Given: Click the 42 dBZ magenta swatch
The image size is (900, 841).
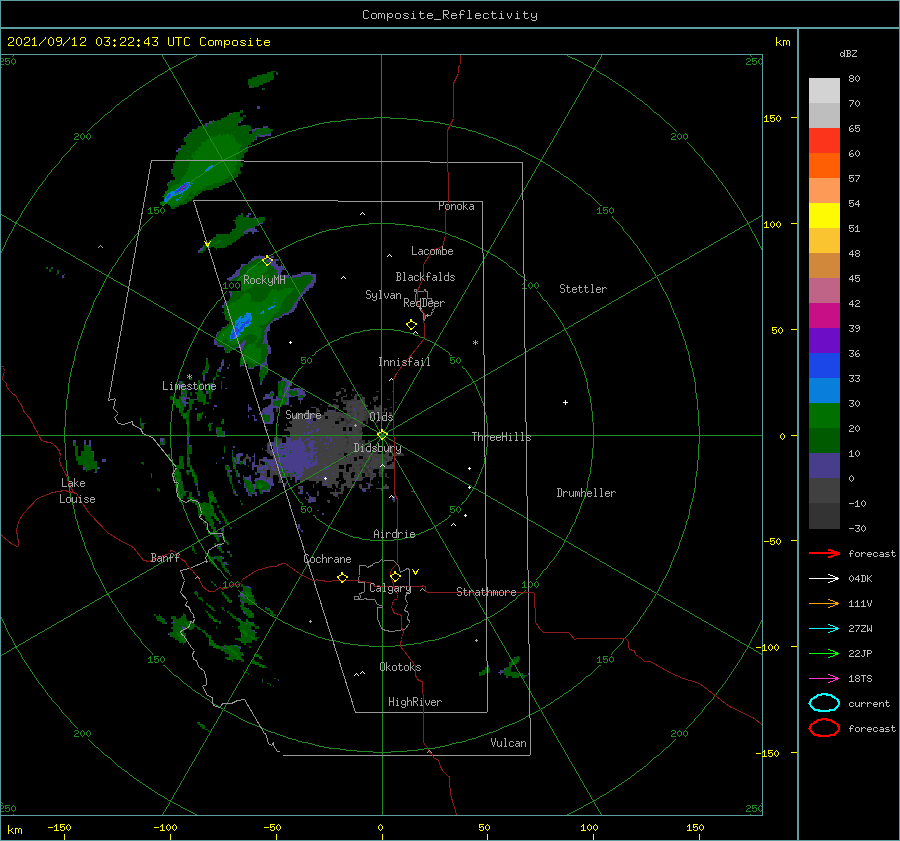Looking at the screenshot, I should tap(824, 315).
